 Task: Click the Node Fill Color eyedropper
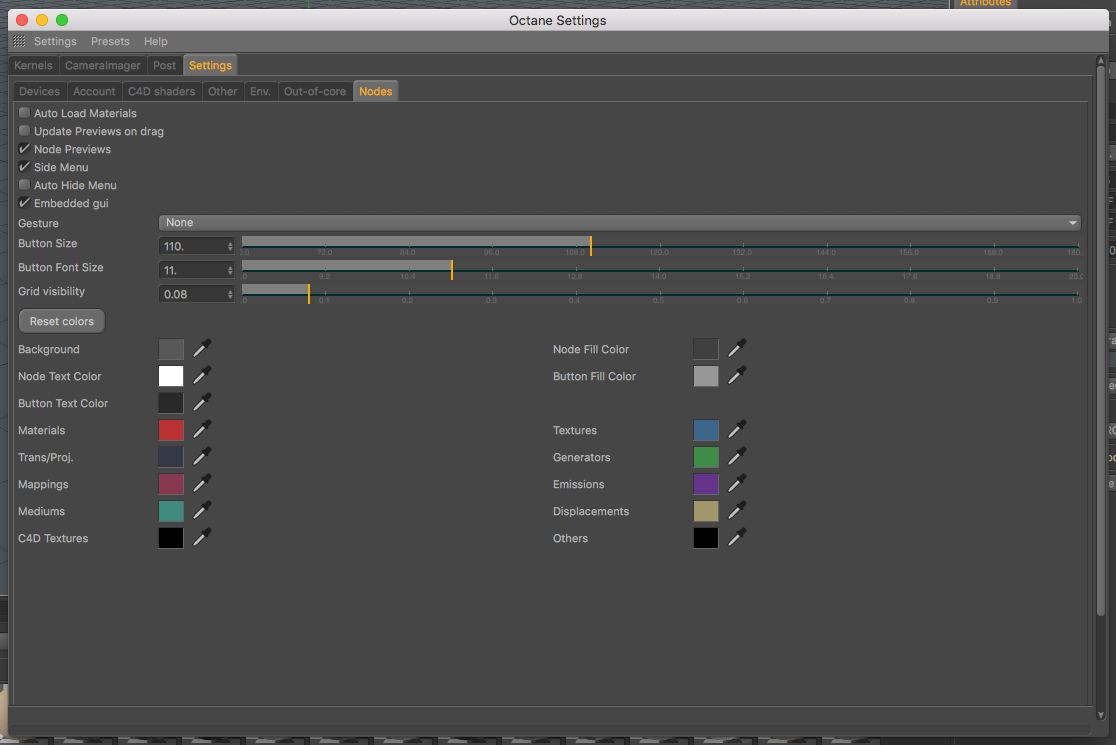pos(737,349)
